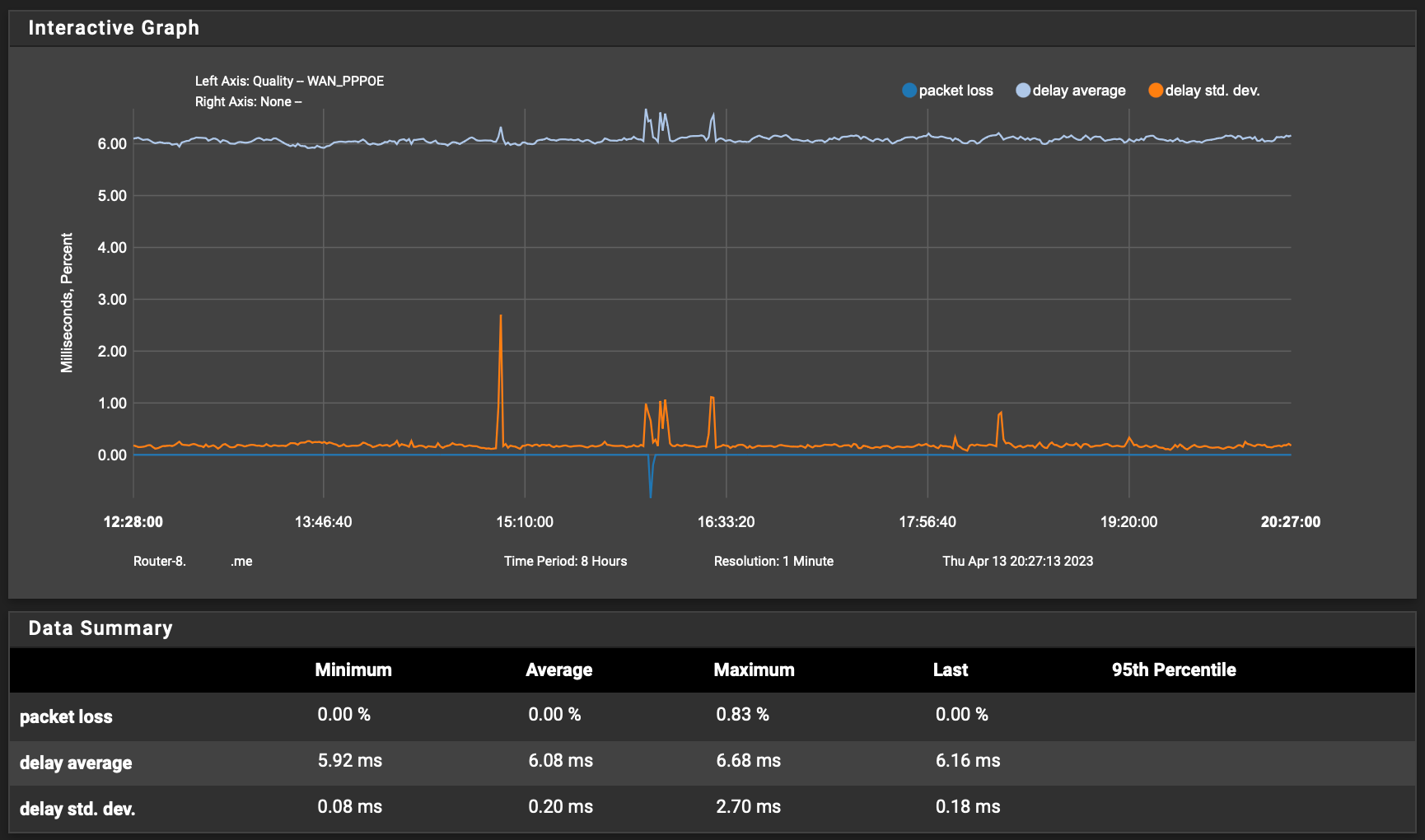Click the delay average value 6.08 ms
The image size is (1425, 840).
click(561, 761)
